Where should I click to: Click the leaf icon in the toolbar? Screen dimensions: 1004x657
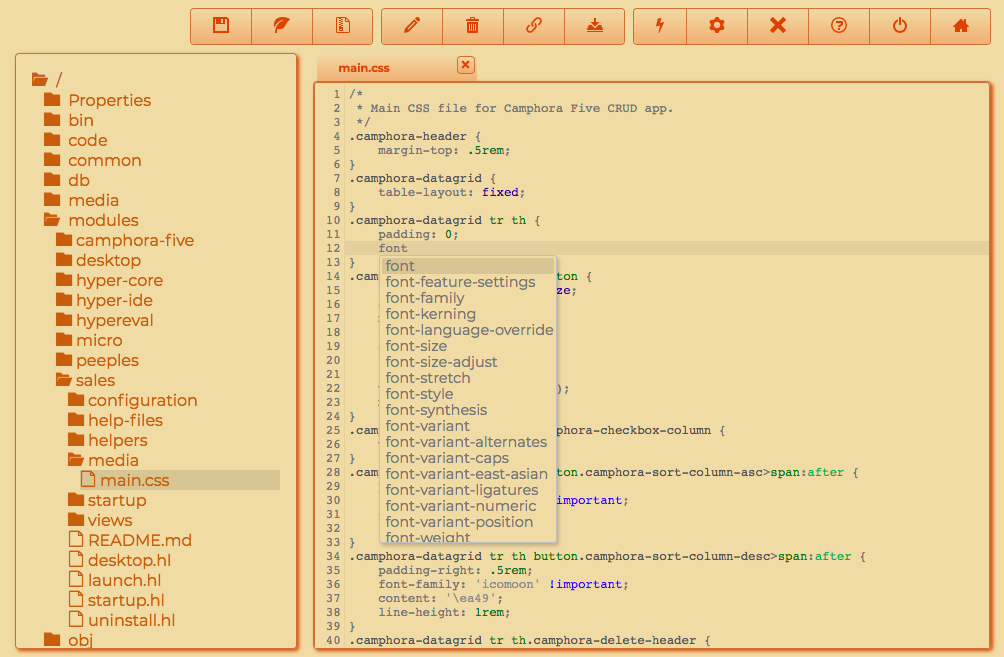pos(281,26)
